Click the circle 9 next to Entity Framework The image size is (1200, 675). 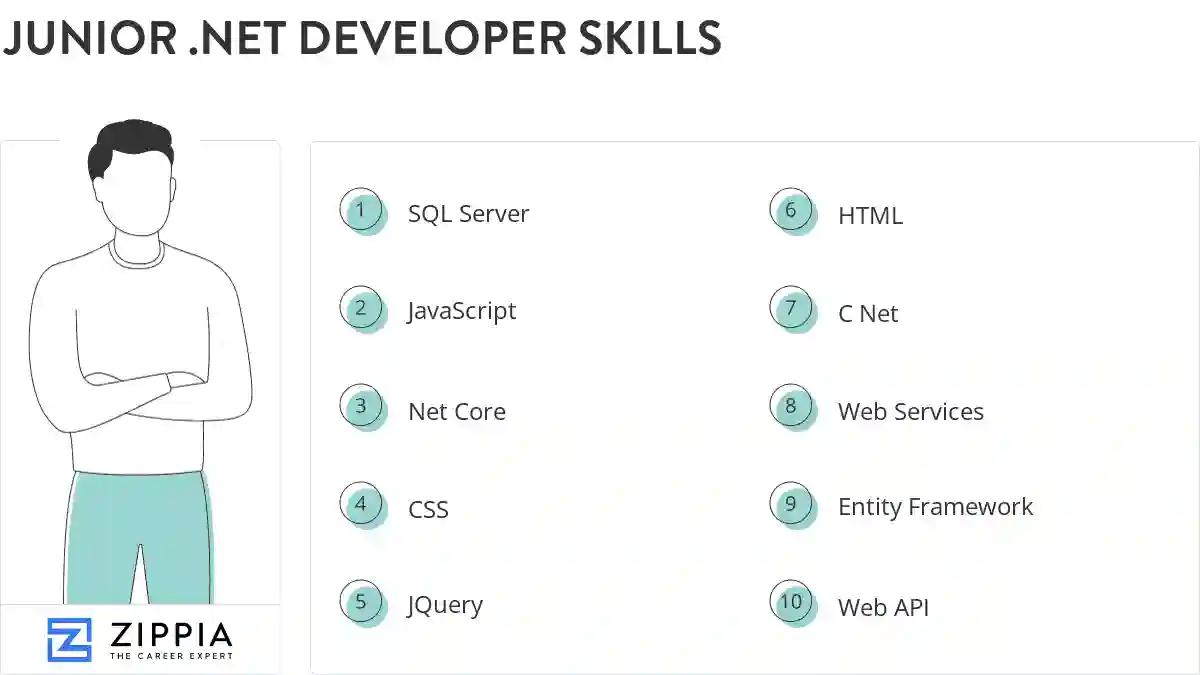[x=792, y=504]
